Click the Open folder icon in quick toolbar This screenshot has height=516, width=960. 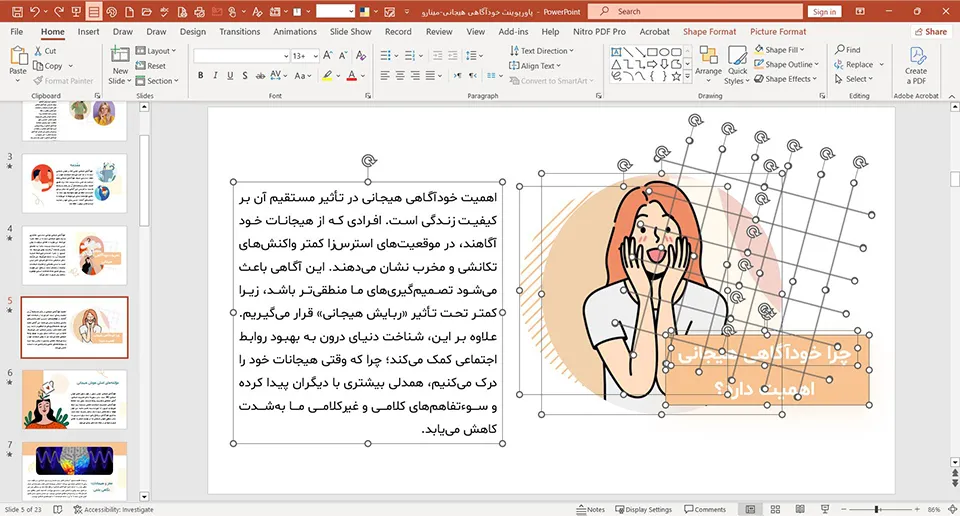tap(146, 12)
